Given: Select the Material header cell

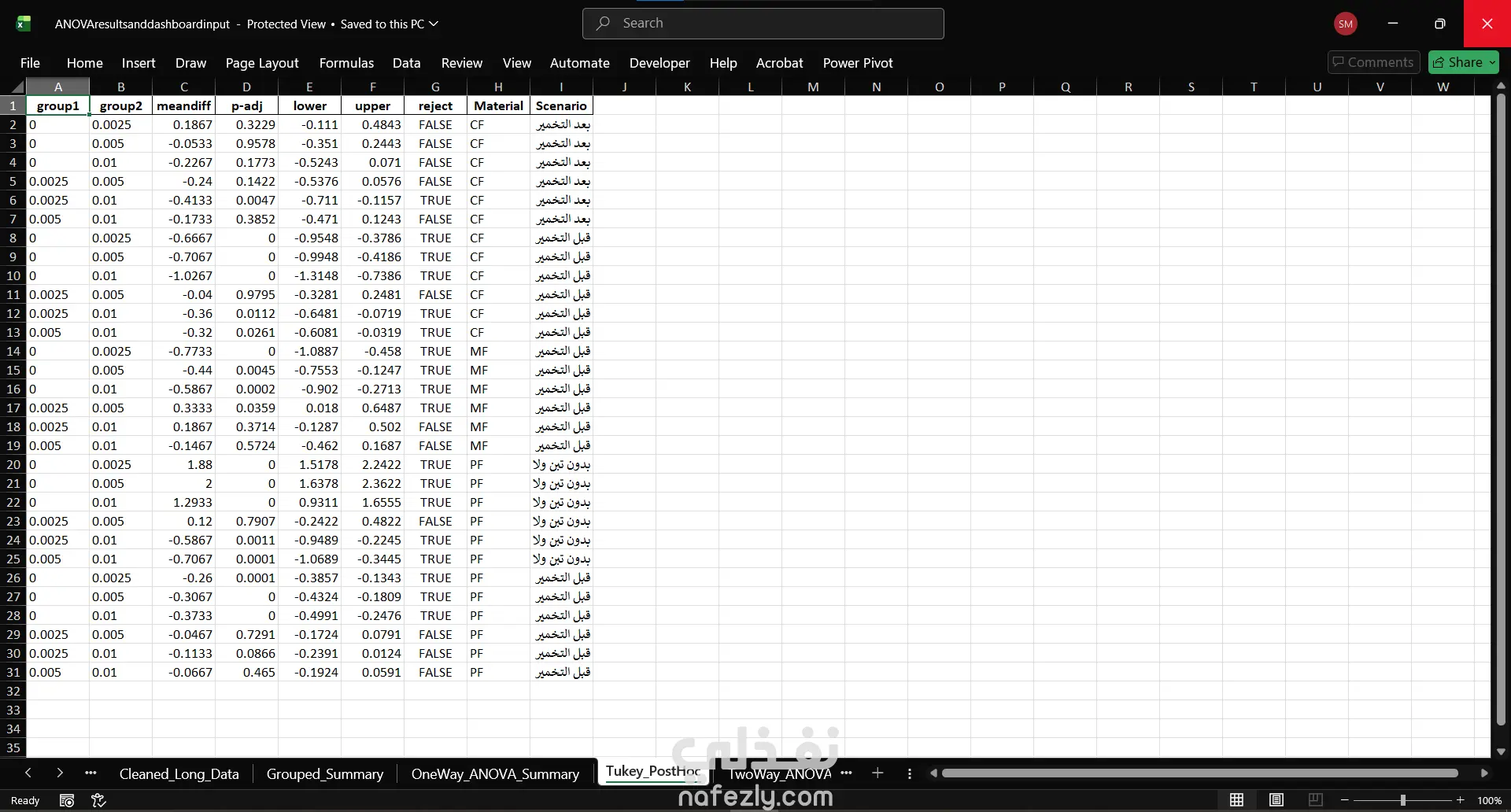Looking at the screenshot, I should click(498, 105).
